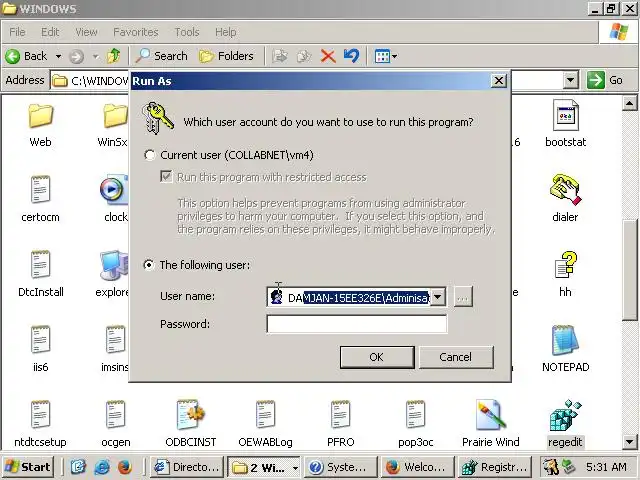The height and width of the screenshot is (480, 640).
Task: Click the Show Desktop Quick Launch icon
Action: pyautogui.click(x=78, y=467)
